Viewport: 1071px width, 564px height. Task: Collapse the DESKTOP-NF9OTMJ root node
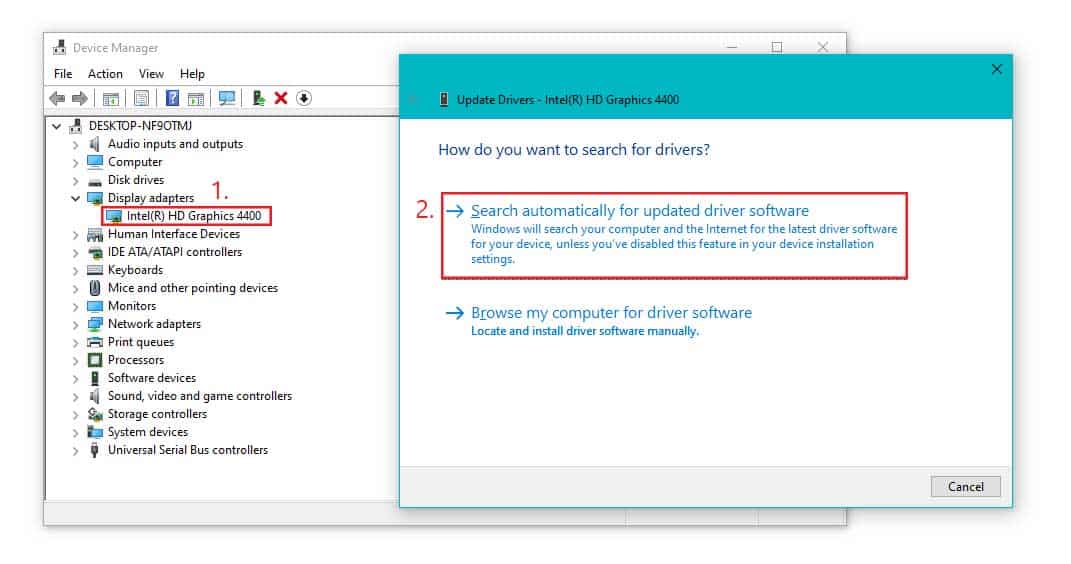tap(57, 126)
